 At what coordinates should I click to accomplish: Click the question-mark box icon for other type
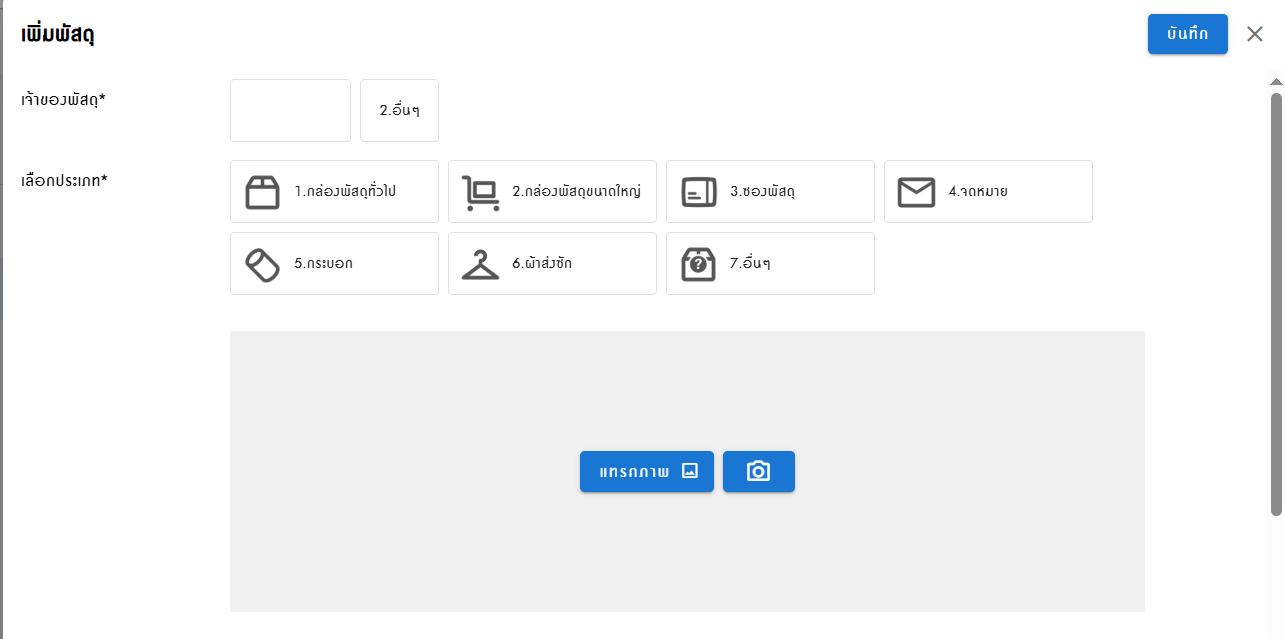point(698,264)
